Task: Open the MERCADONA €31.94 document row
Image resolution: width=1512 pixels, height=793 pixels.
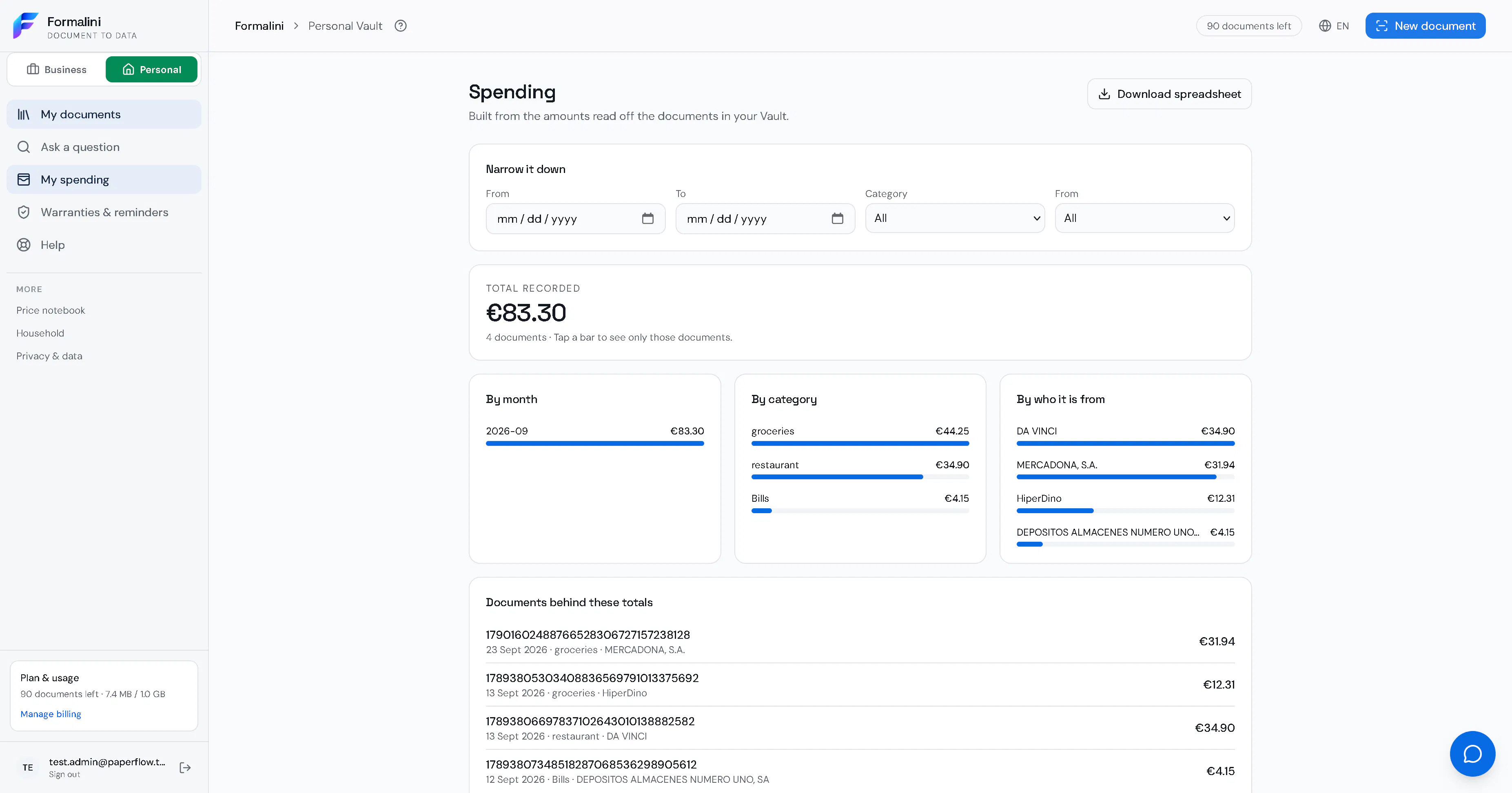Action: (860, 642)
